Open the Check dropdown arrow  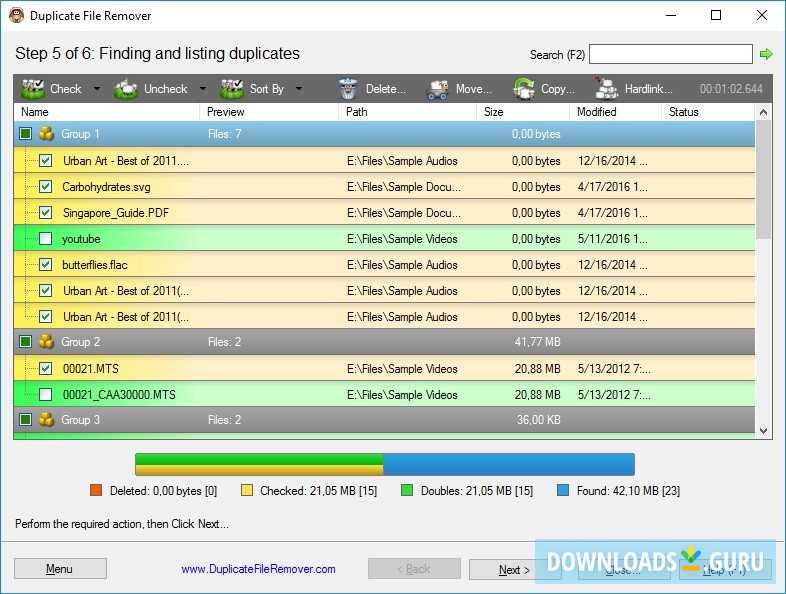point(97,89)
